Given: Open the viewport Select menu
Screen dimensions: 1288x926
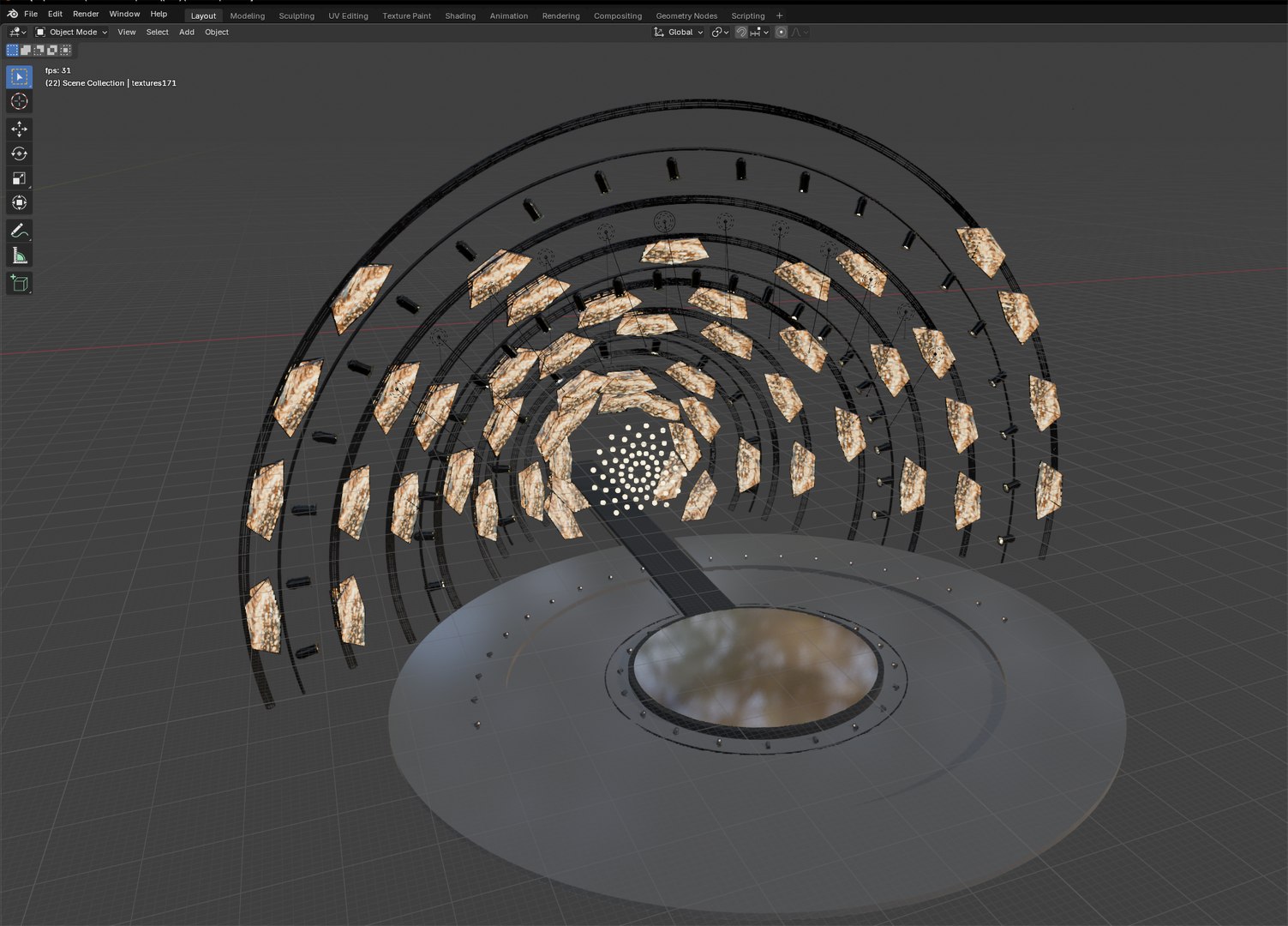Looking at the screenshot, I should [158, 32].
